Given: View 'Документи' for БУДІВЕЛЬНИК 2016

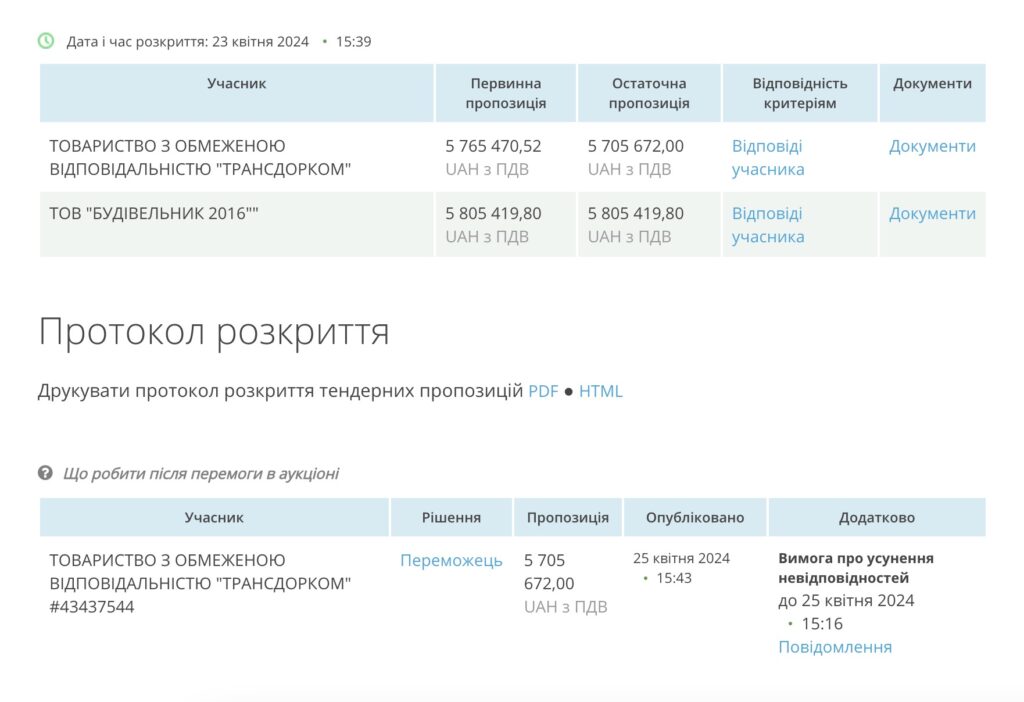Looking at the screenshot, I should click(x=932, y=213).
